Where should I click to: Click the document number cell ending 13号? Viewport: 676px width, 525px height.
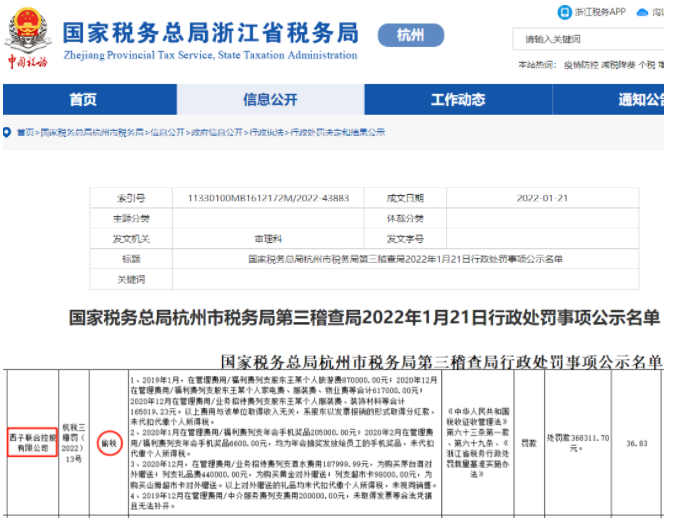(74, 443)
